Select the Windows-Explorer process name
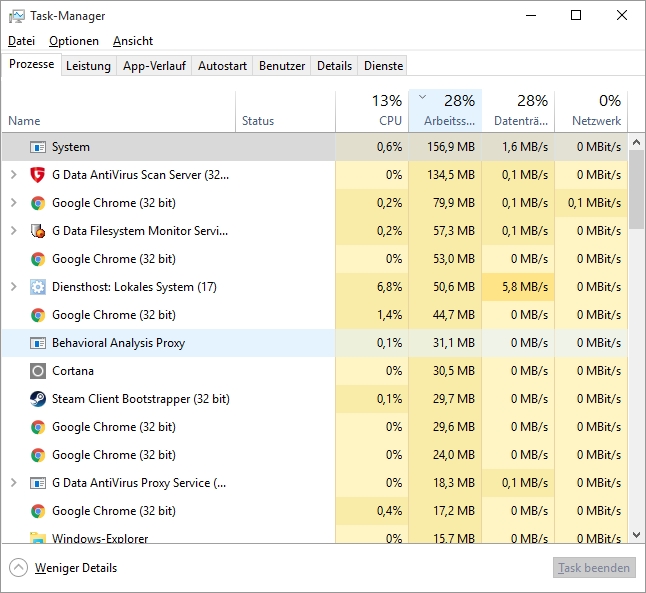 [100, 539]
